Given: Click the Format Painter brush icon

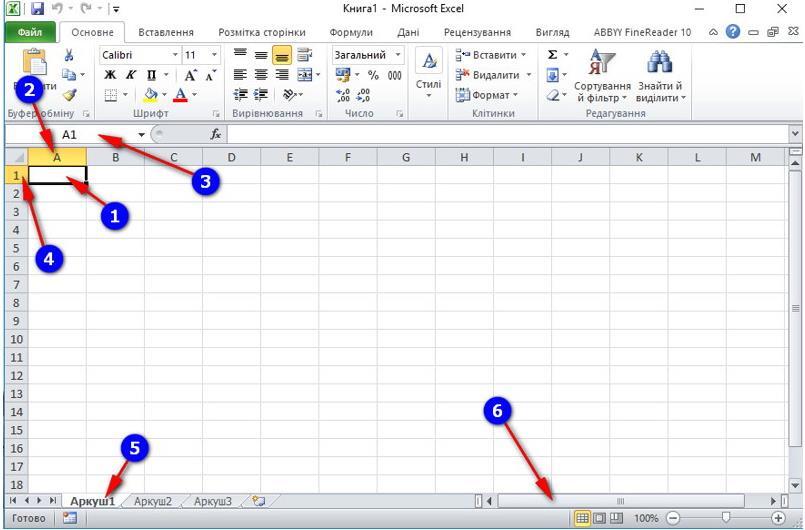Looking at the screenshot, I should pos(70,95).
